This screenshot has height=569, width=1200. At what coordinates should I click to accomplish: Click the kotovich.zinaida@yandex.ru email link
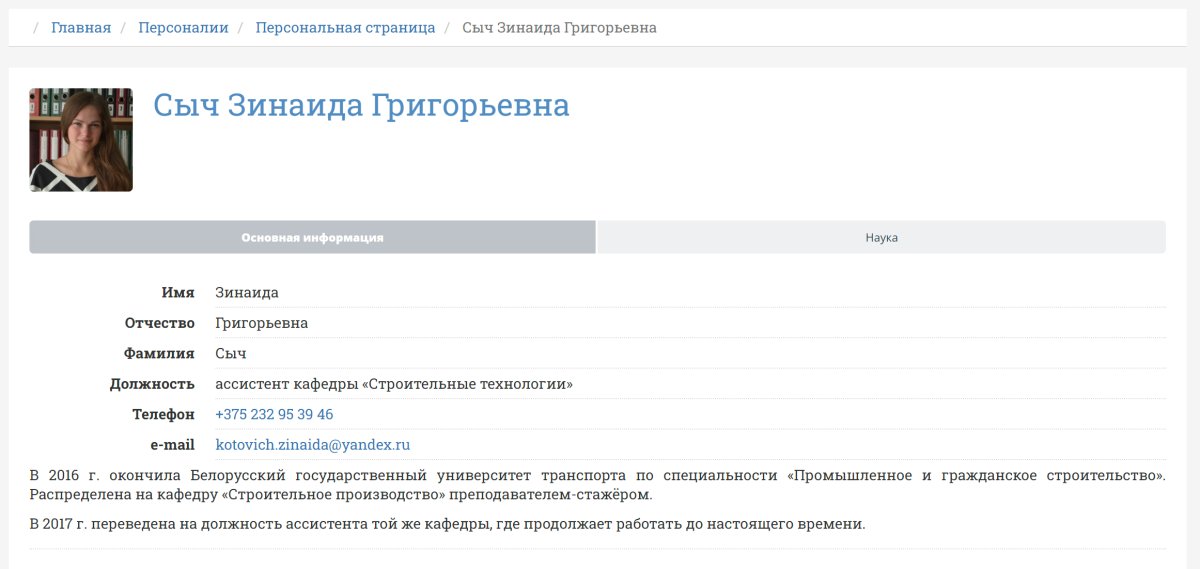click(313, 445)
